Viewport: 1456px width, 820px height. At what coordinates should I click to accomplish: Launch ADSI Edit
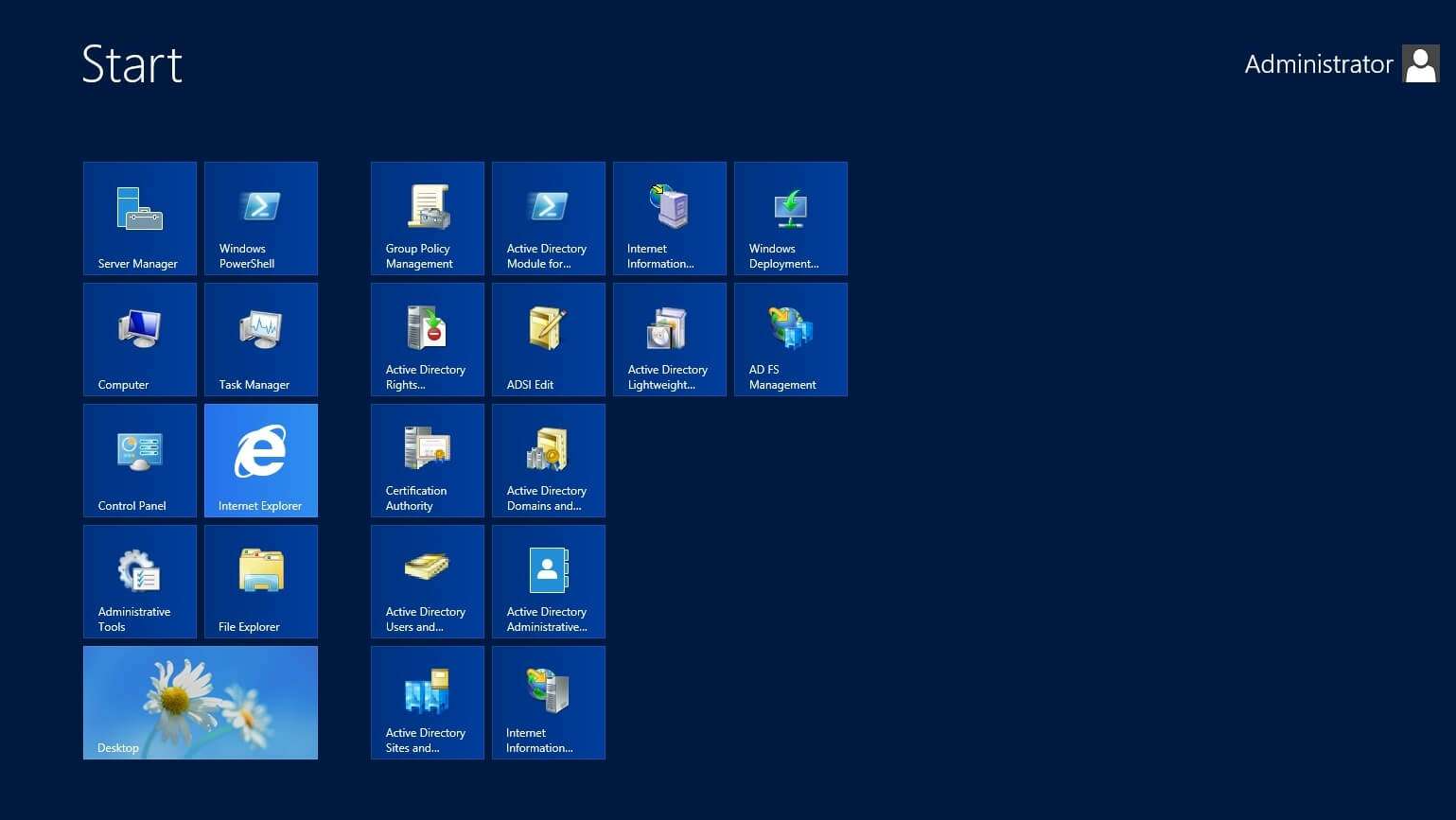pyautogui.click(x=549, y=340)
